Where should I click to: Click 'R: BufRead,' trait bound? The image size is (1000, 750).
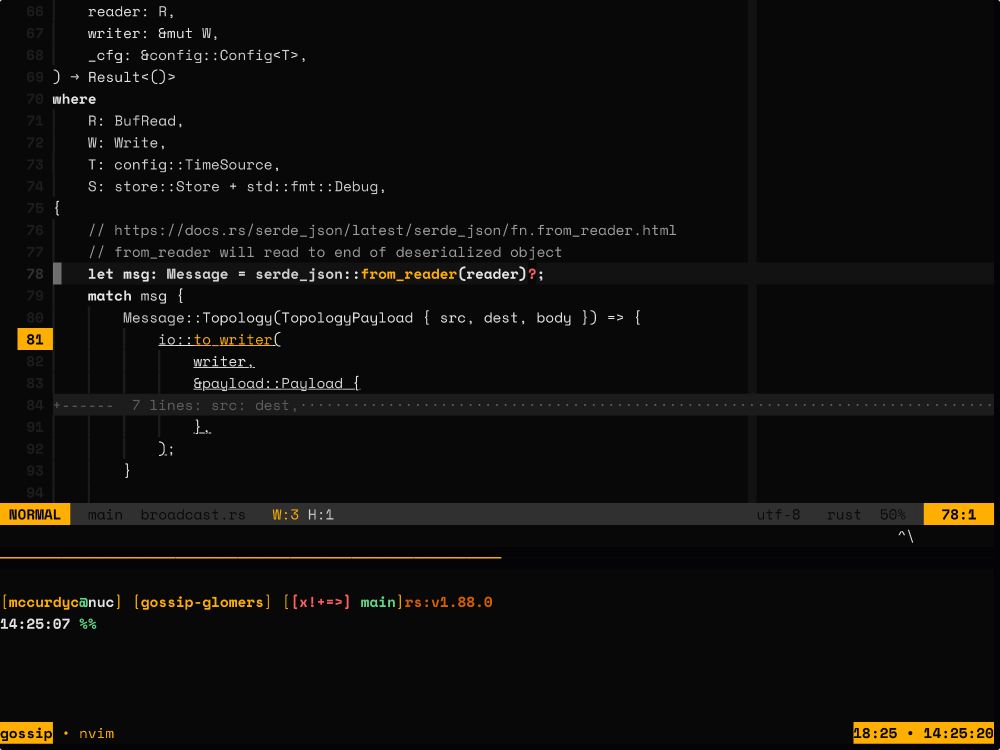tap(136, 121)
